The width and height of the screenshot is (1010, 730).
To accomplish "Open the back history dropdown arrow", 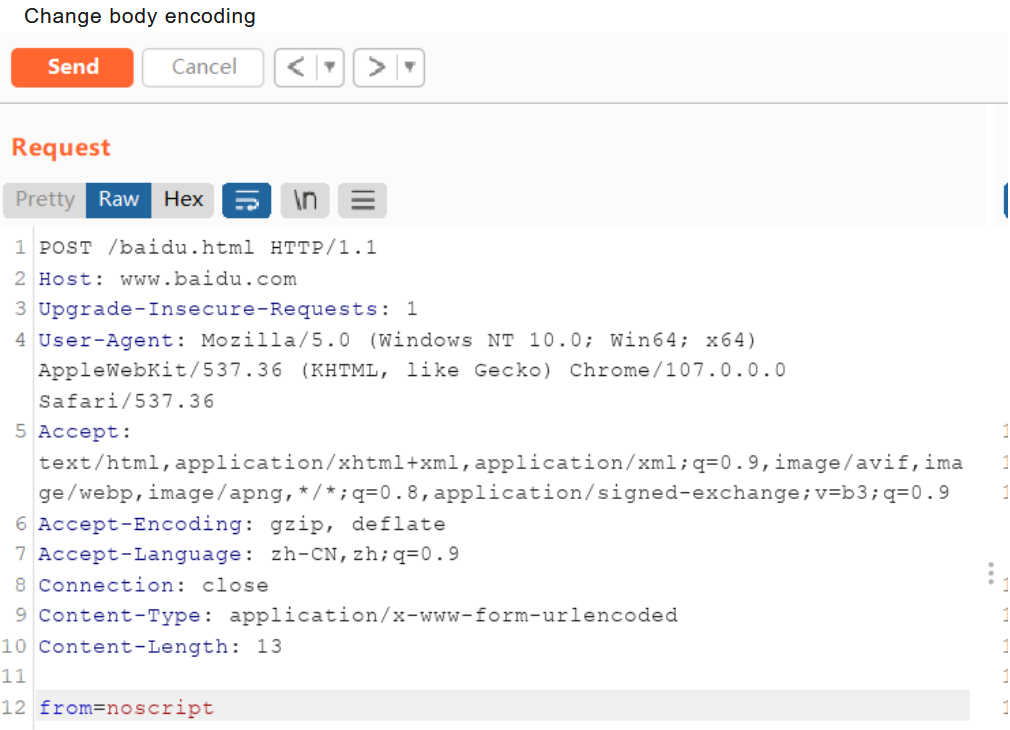I will [330, 67].
